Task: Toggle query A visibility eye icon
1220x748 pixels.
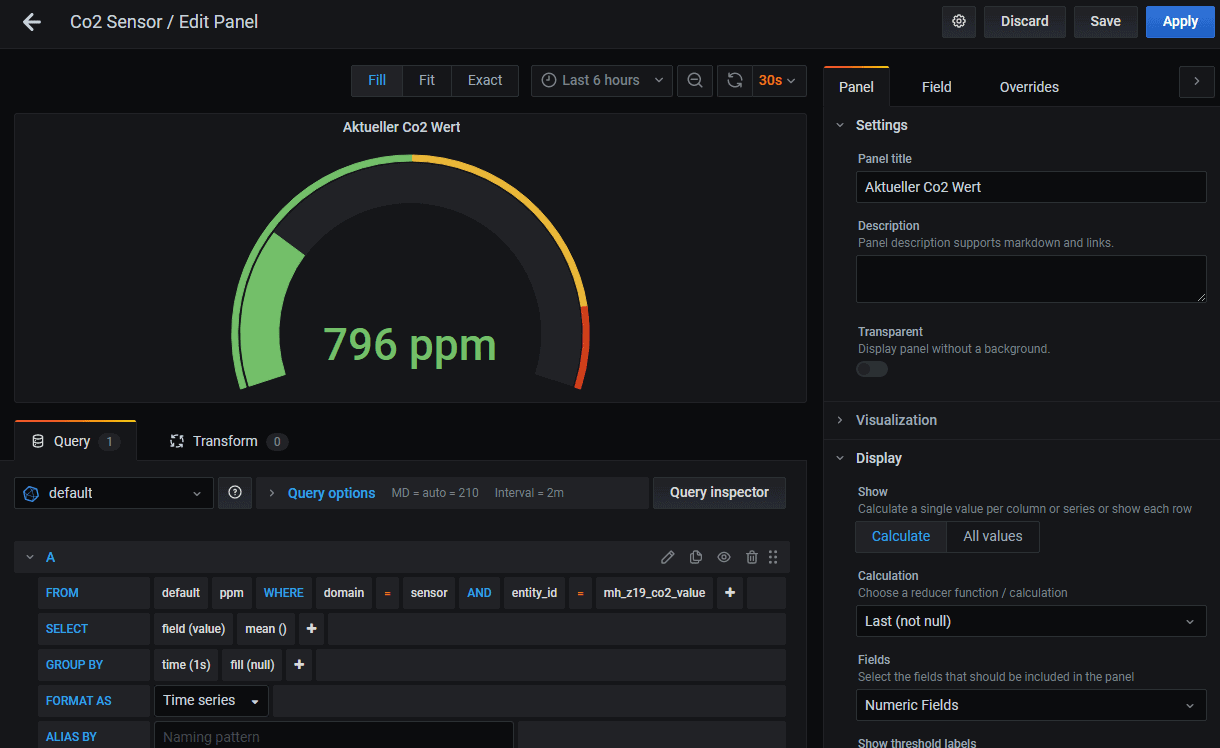Action: coord(724,557)
